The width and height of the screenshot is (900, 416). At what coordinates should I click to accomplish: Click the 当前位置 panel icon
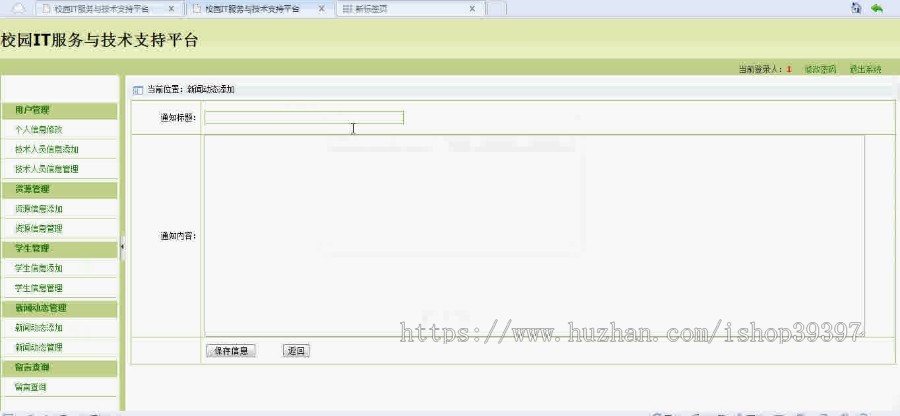pos(138,90)
